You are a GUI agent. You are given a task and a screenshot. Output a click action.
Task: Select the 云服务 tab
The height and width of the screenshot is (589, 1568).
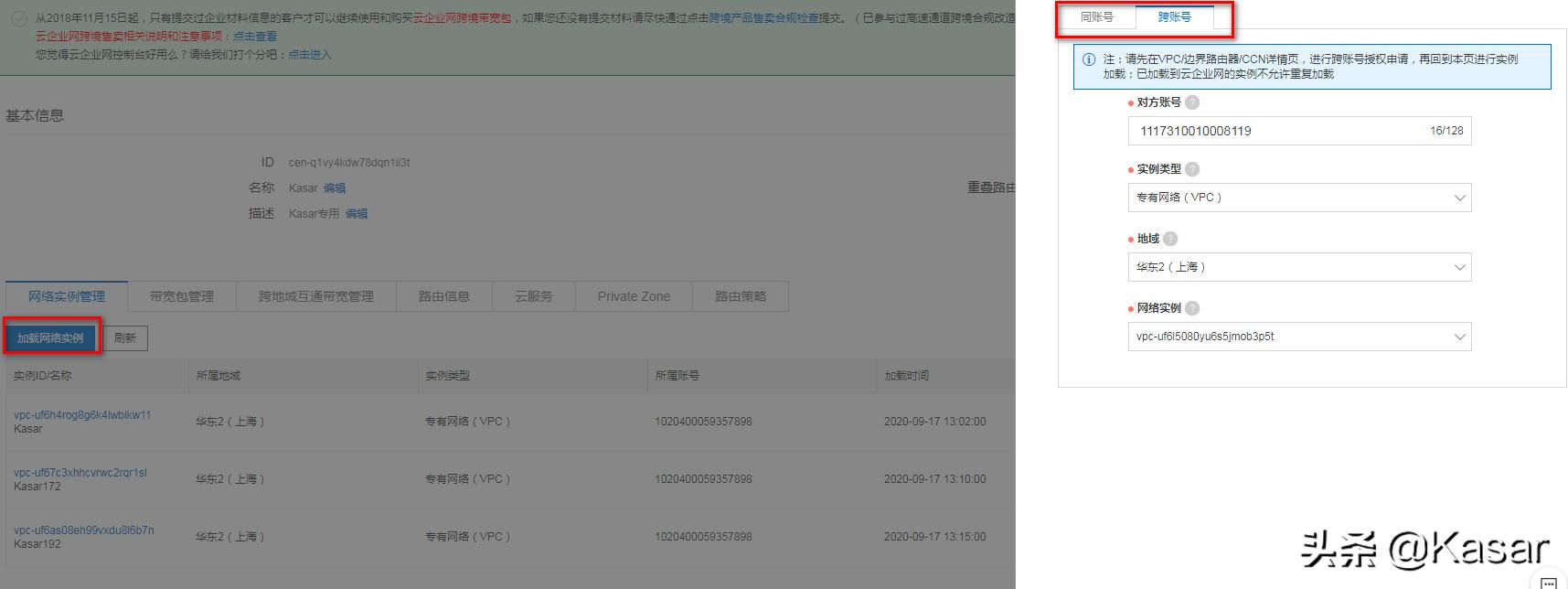[x=534, y=296]
